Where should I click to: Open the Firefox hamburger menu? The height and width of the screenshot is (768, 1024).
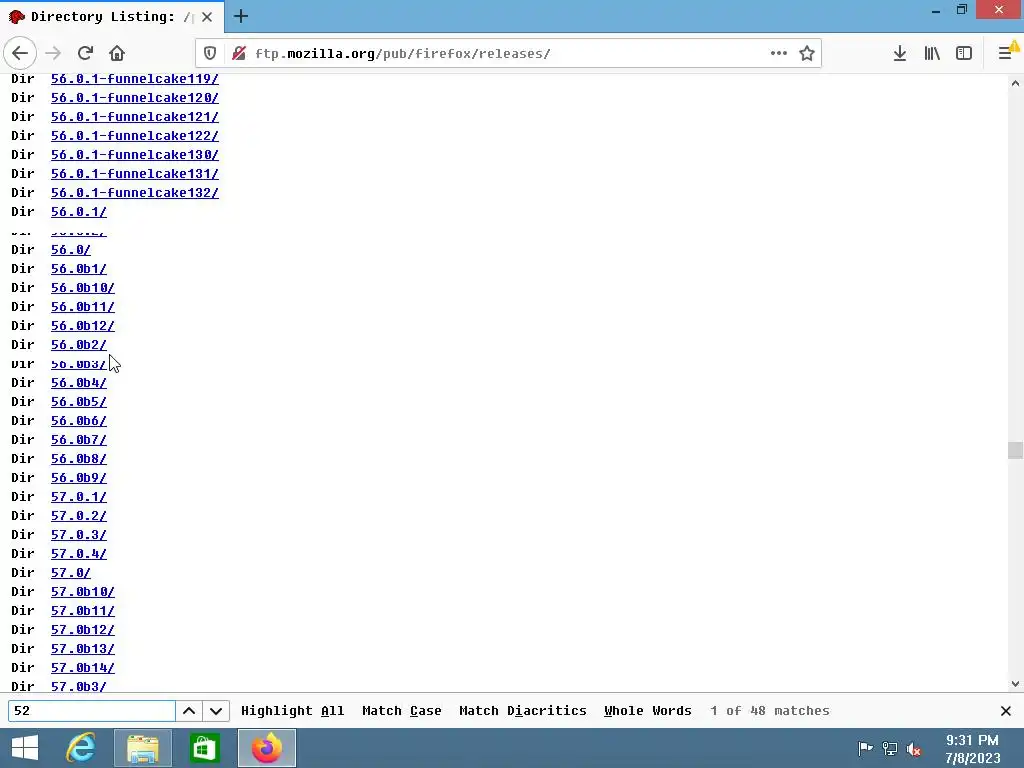tap(1006, 53)
